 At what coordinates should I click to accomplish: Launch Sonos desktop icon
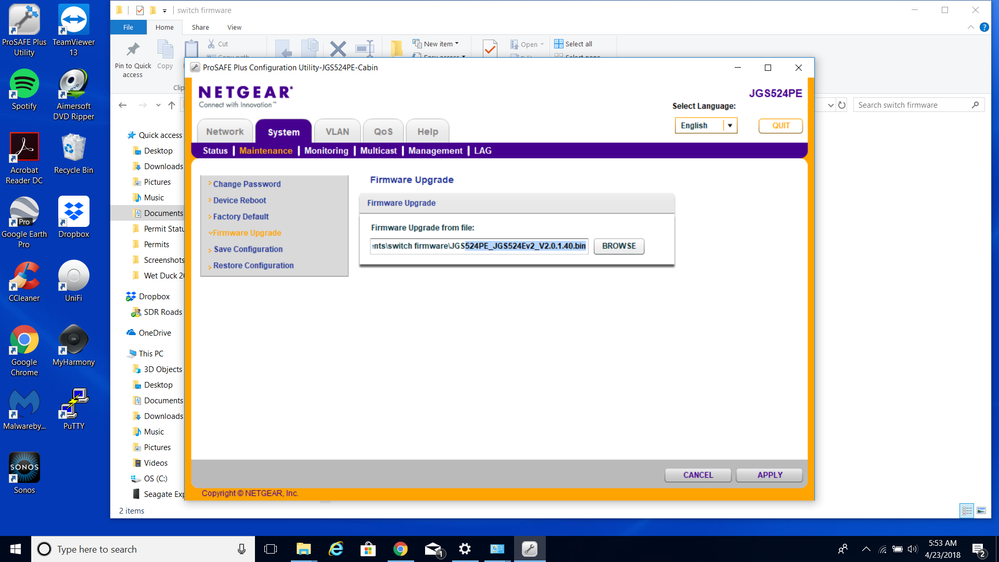point(24,473)
